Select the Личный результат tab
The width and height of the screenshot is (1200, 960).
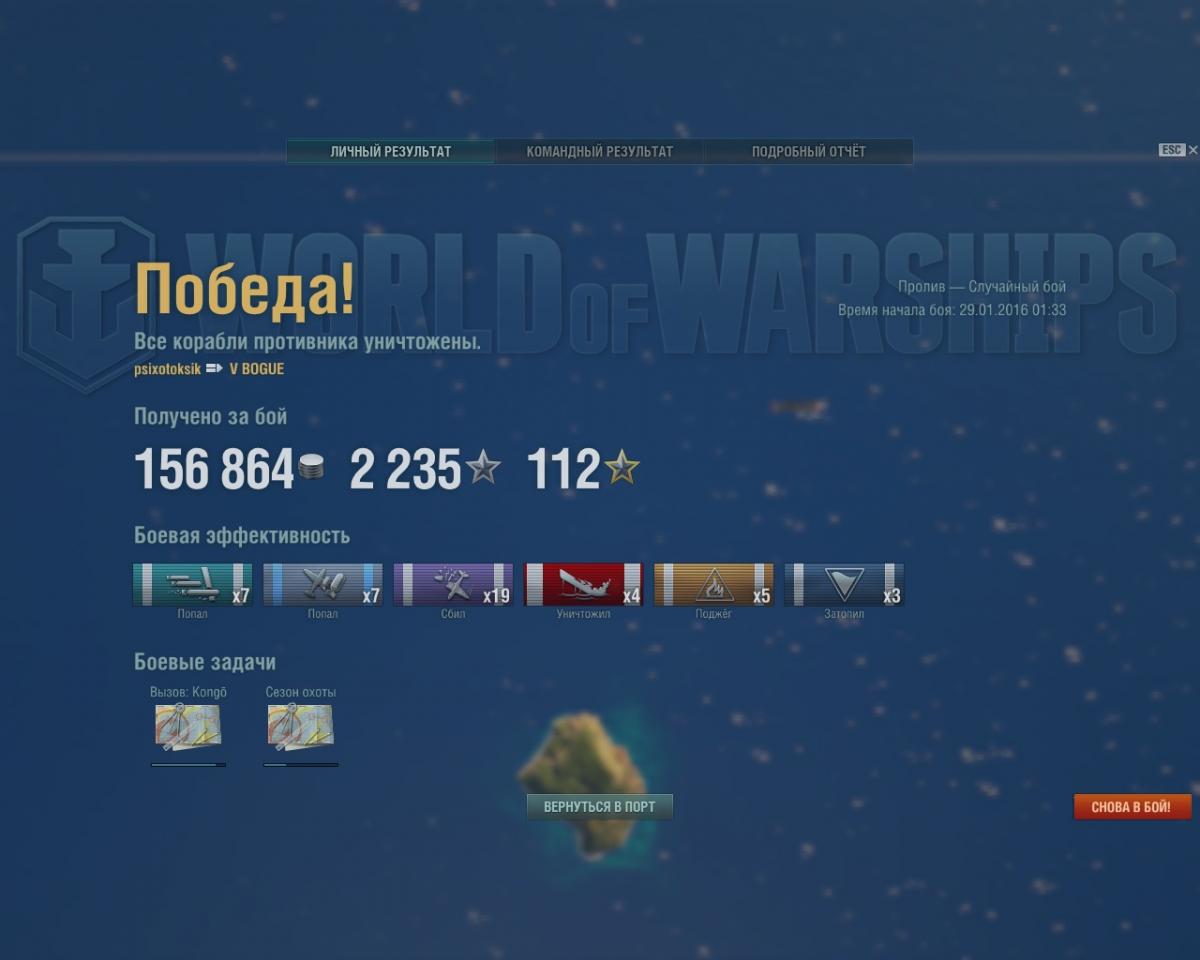tap(391, 152)
